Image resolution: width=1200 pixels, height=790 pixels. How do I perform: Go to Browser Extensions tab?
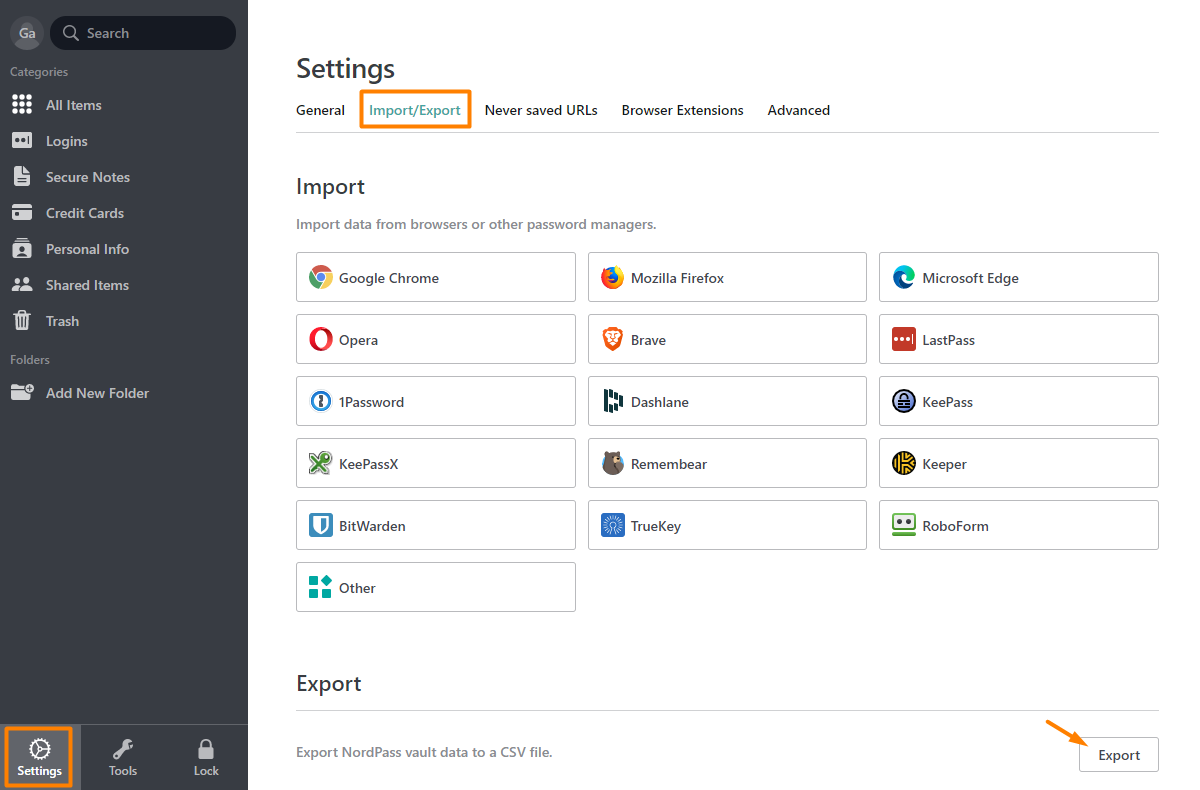[683, 110]
